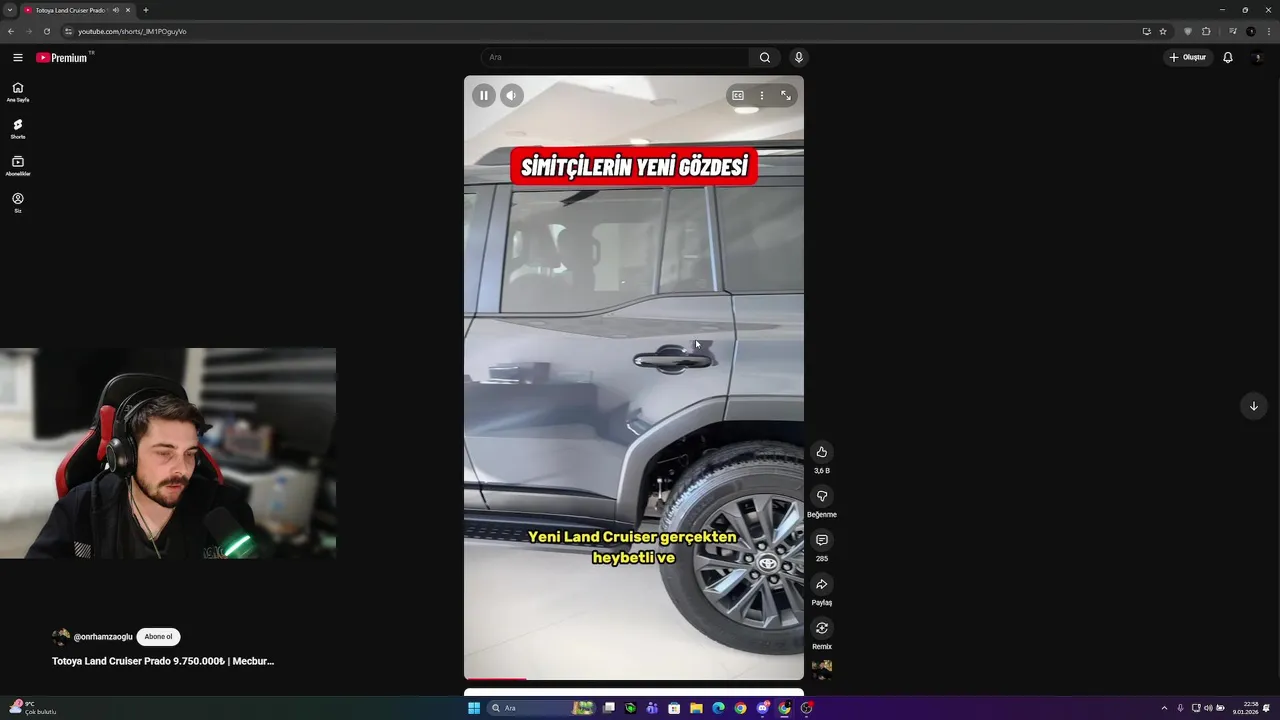The height and width of the screenshot is (720, 1280).
Task: Open Microsoft Store from taskbar
Action: pos(674,708)
